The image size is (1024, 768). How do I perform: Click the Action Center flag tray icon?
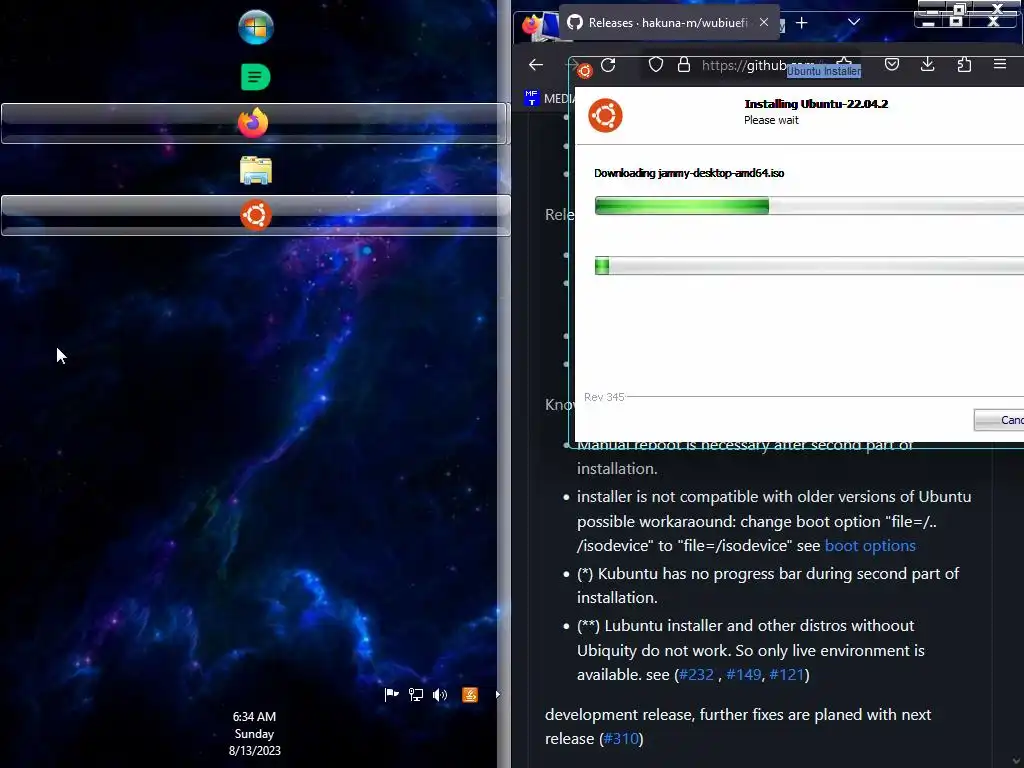(x=391, y=694)
